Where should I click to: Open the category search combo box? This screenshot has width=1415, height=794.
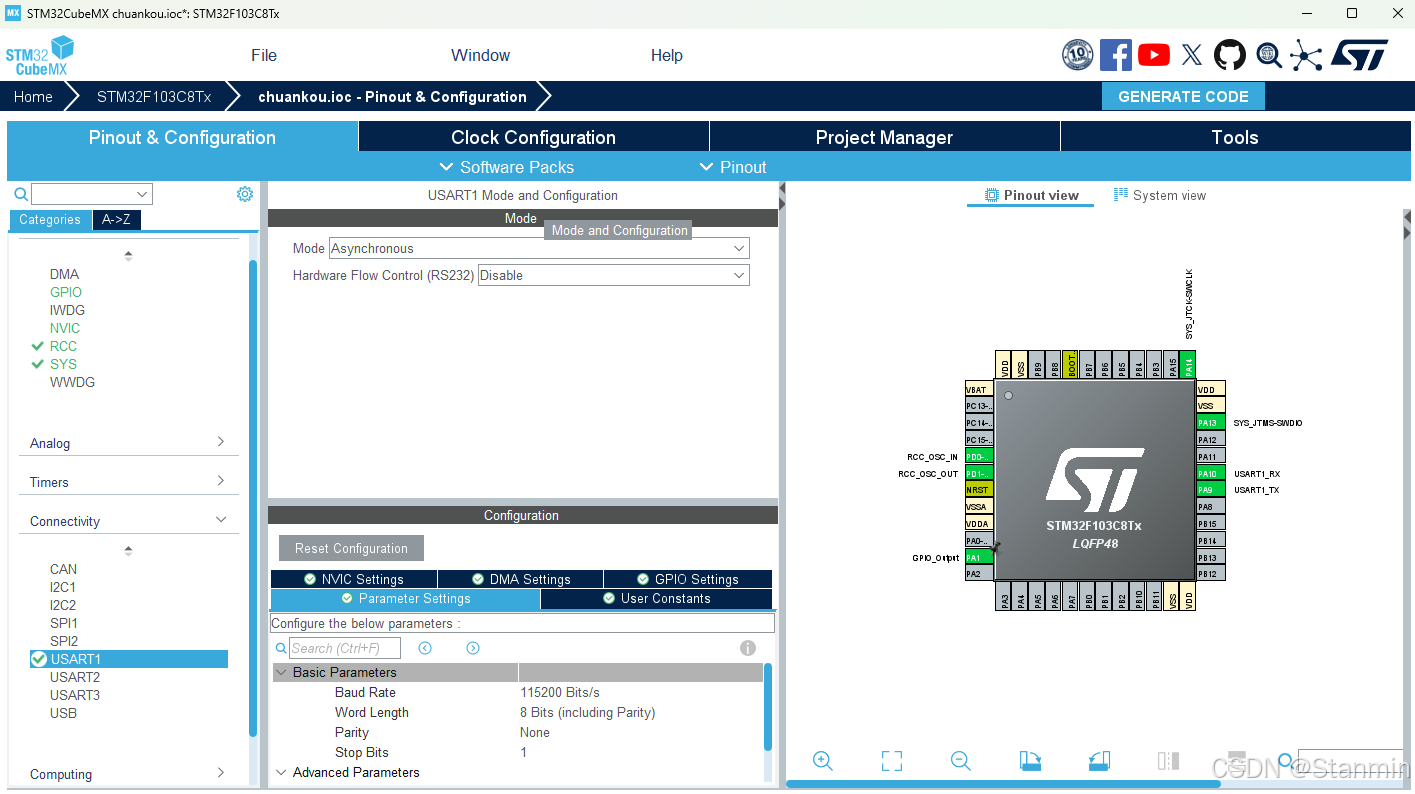(x=91, y=194)
